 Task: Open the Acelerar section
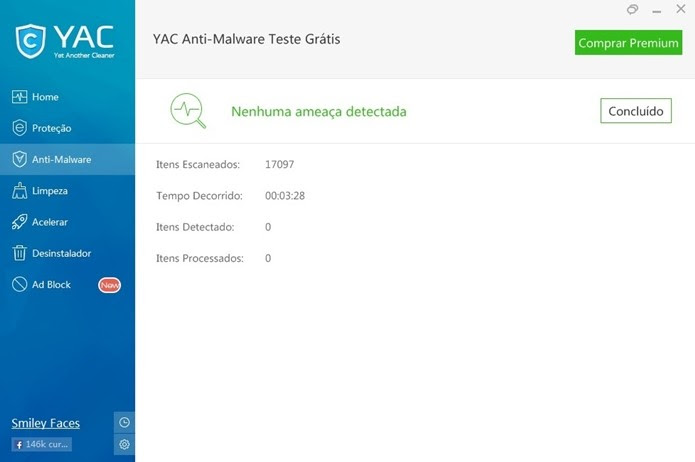[67, 222]
